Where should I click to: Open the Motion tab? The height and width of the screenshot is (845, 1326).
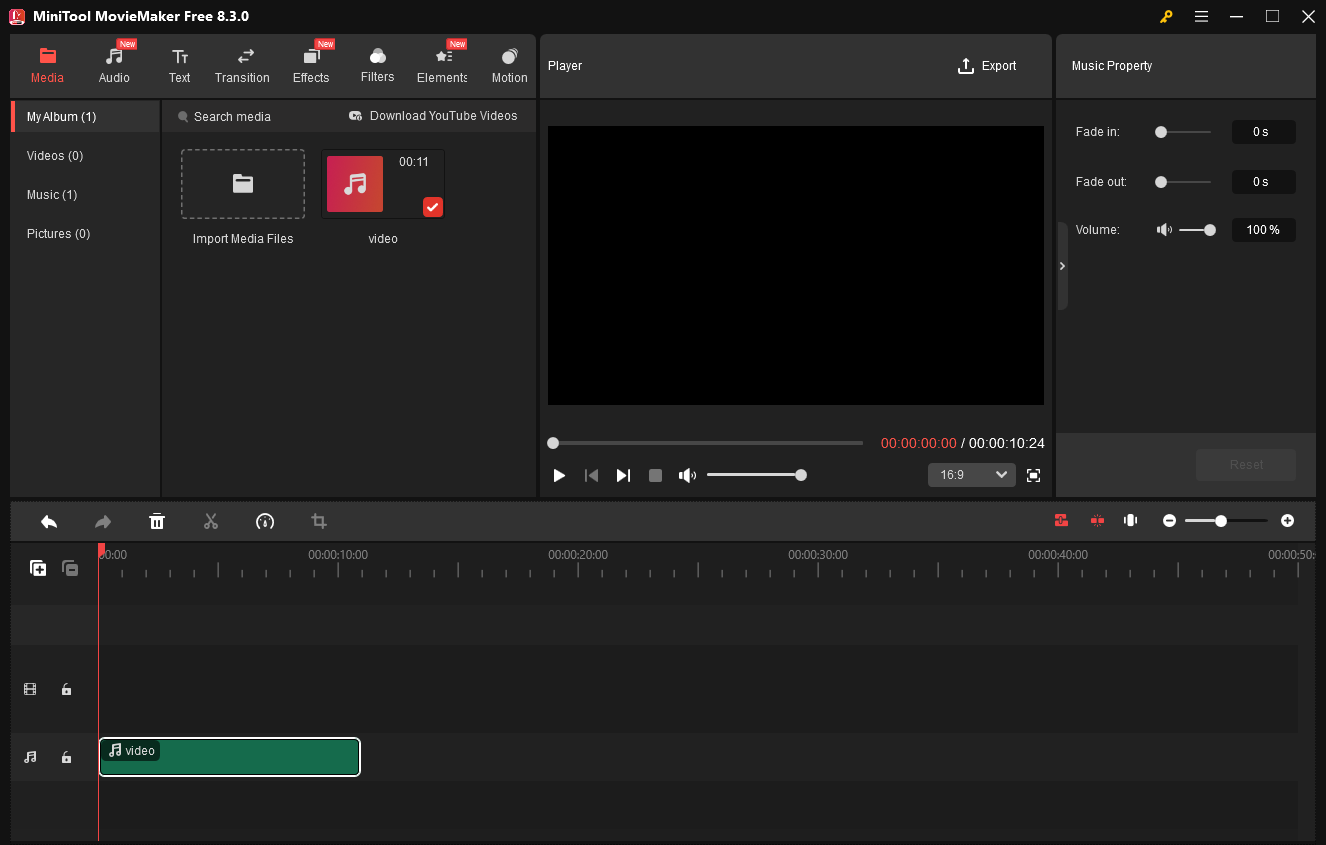coord(509,65)
